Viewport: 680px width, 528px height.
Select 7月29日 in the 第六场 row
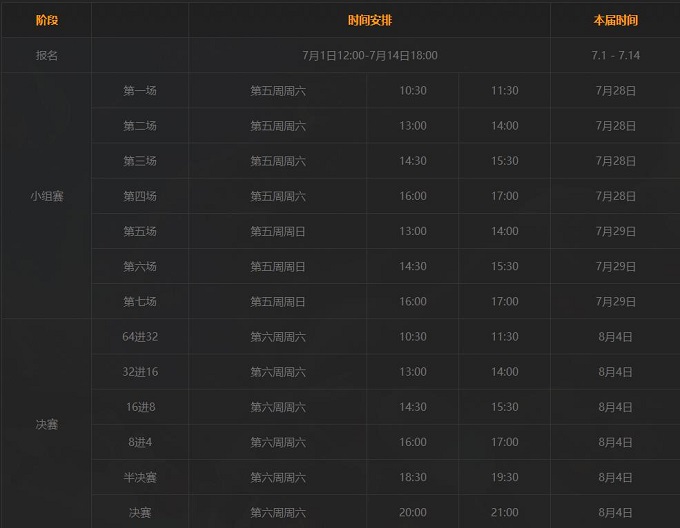615,266
